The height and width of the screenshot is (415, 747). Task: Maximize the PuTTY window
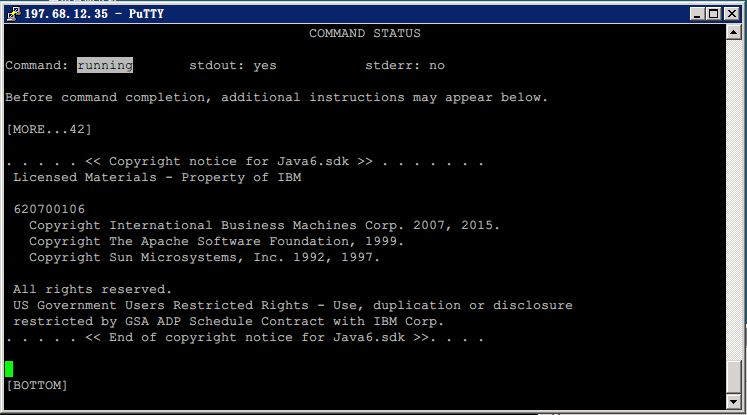pos(714,13)
